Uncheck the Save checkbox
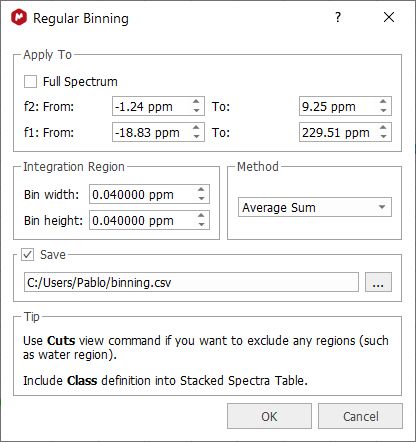This screenshot has height=442, width=416. coord(27,255)
